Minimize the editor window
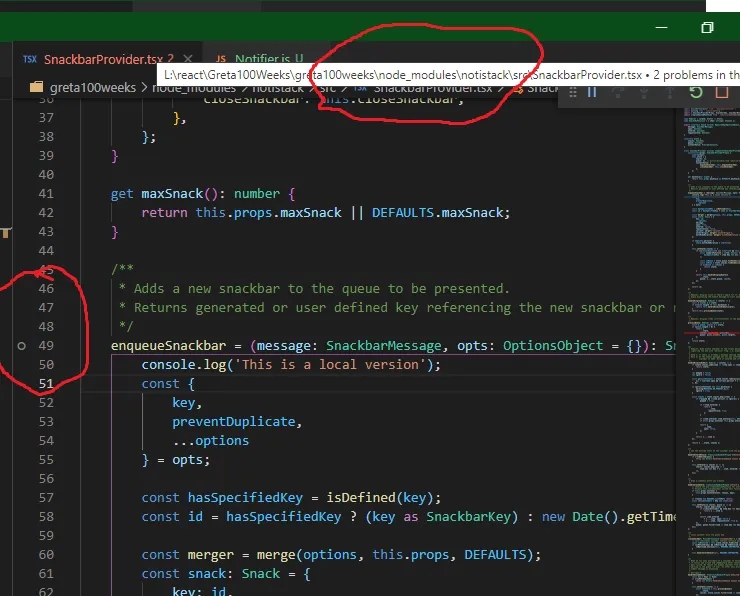740x596 pixels. [662, 27]
